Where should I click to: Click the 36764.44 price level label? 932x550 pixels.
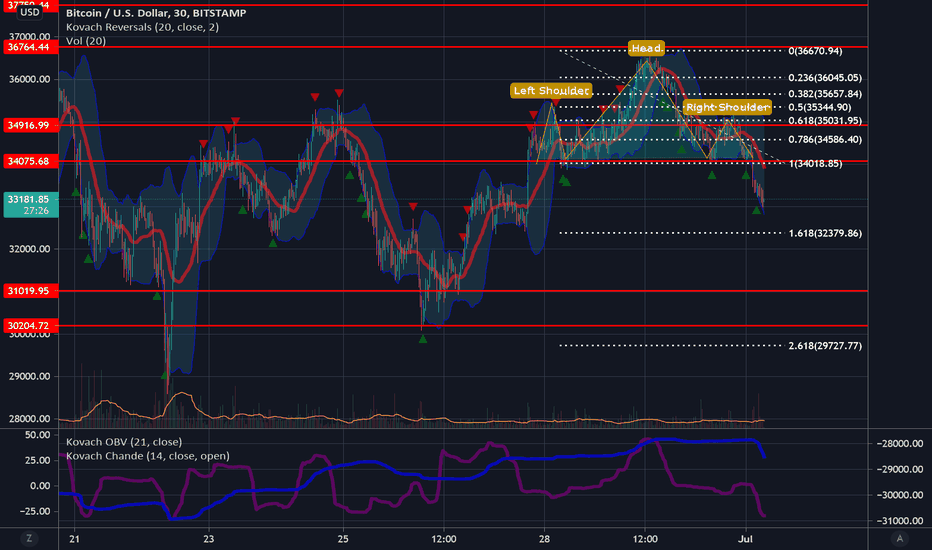pyautogui.click(x=30, y=47)
